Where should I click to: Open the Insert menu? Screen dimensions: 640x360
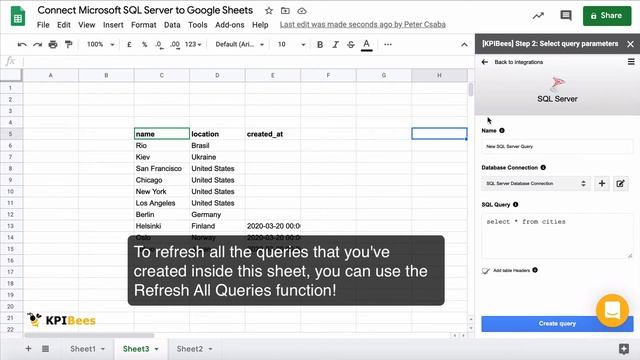(x=113, y=25)
